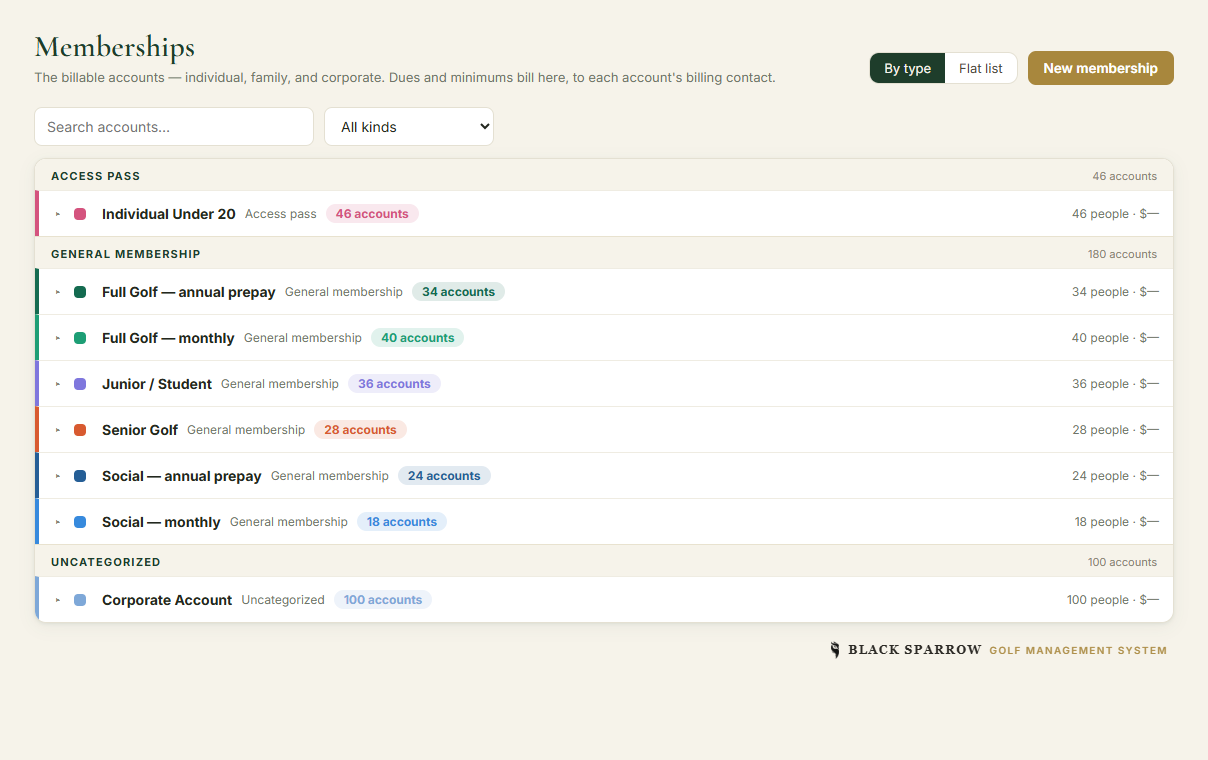Click the green swatch for Full Golf monthly

click(x=80, y=338)
